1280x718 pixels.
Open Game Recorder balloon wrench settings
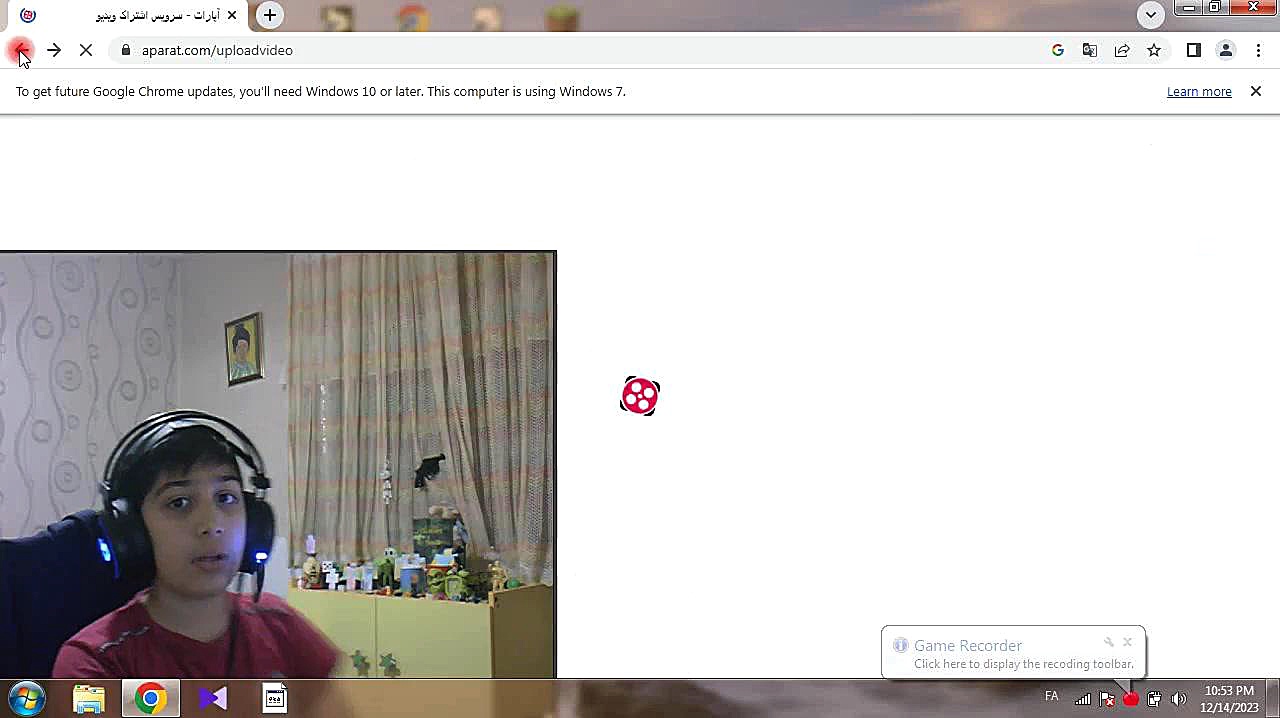coord(1109,642)
